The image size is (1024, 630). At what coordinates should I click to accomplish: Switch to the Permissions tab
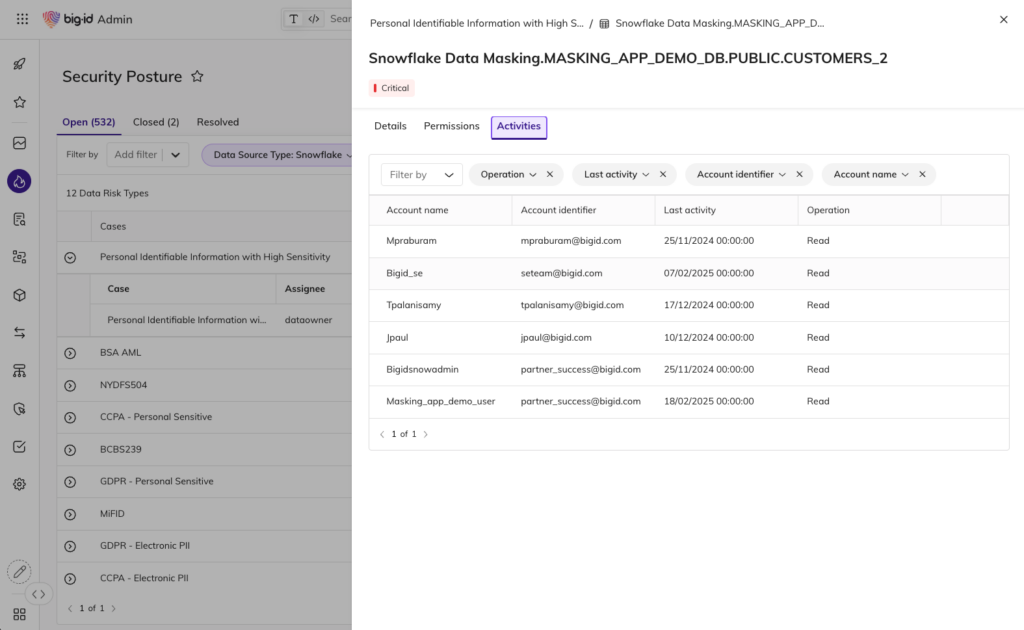tap(451, 126)
